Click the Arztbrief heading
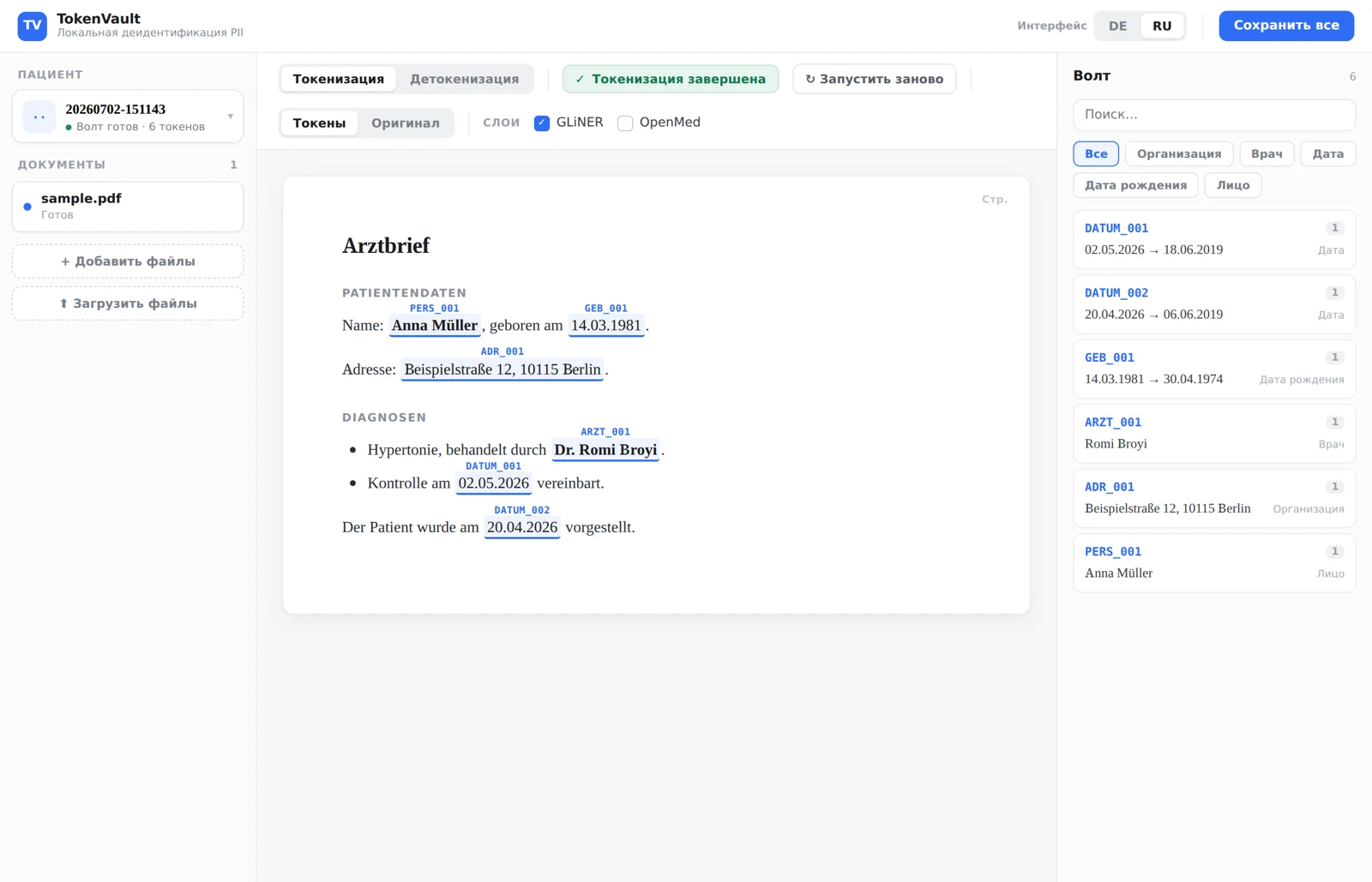This screenshot has width=1372, height=882. (386, 245)
